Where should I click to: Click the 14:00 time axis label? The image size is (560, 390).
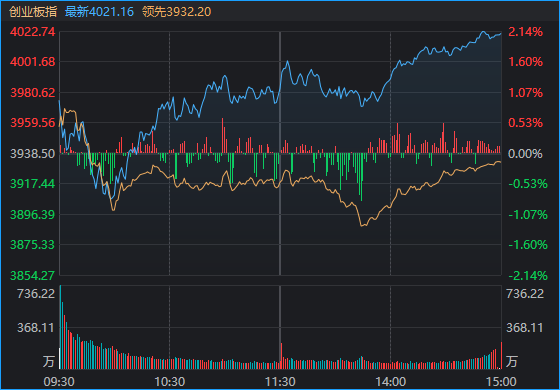pos(390,382)
